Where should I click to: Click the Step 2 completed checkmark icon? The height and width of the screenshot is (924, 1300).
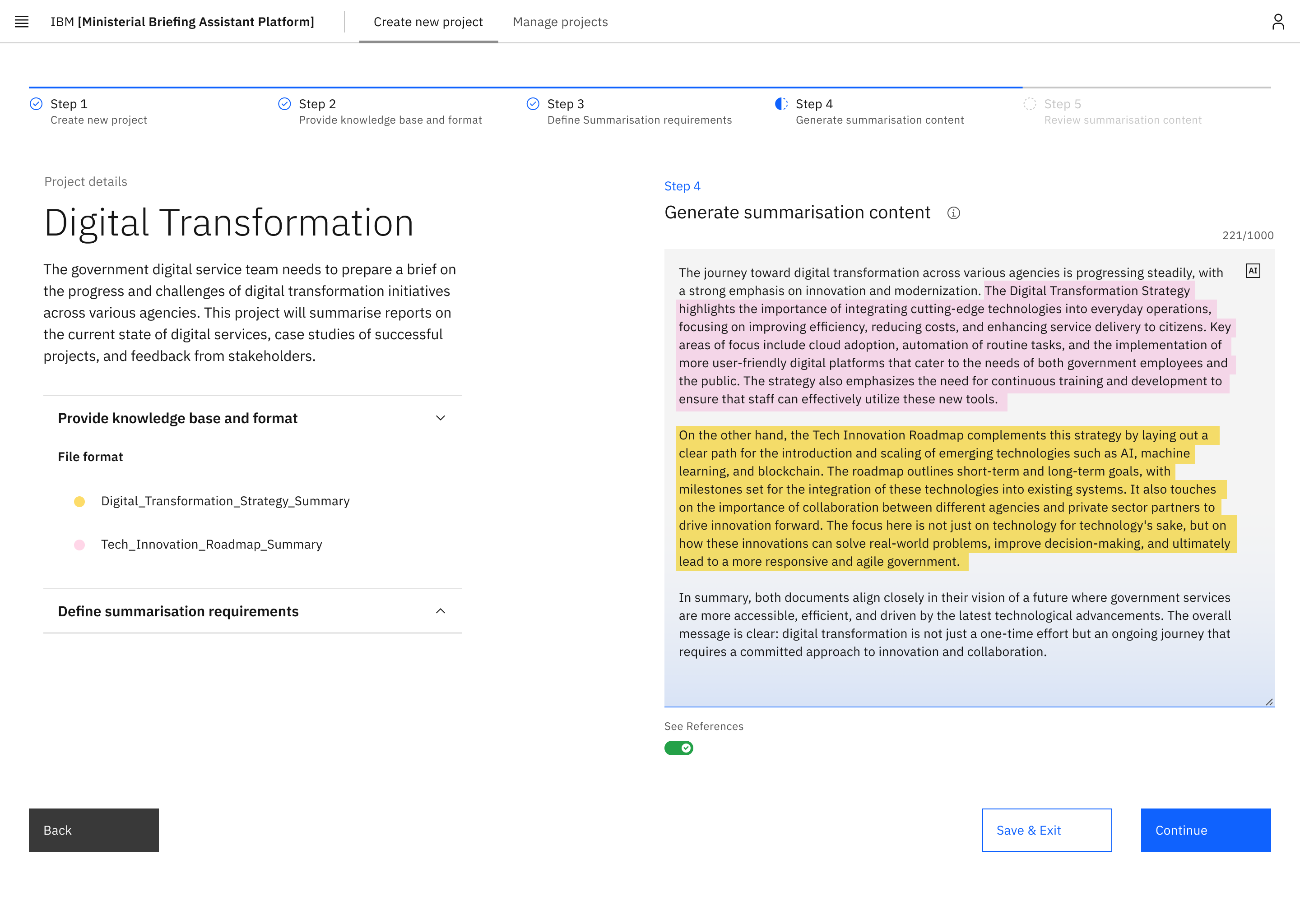point(284,104)
